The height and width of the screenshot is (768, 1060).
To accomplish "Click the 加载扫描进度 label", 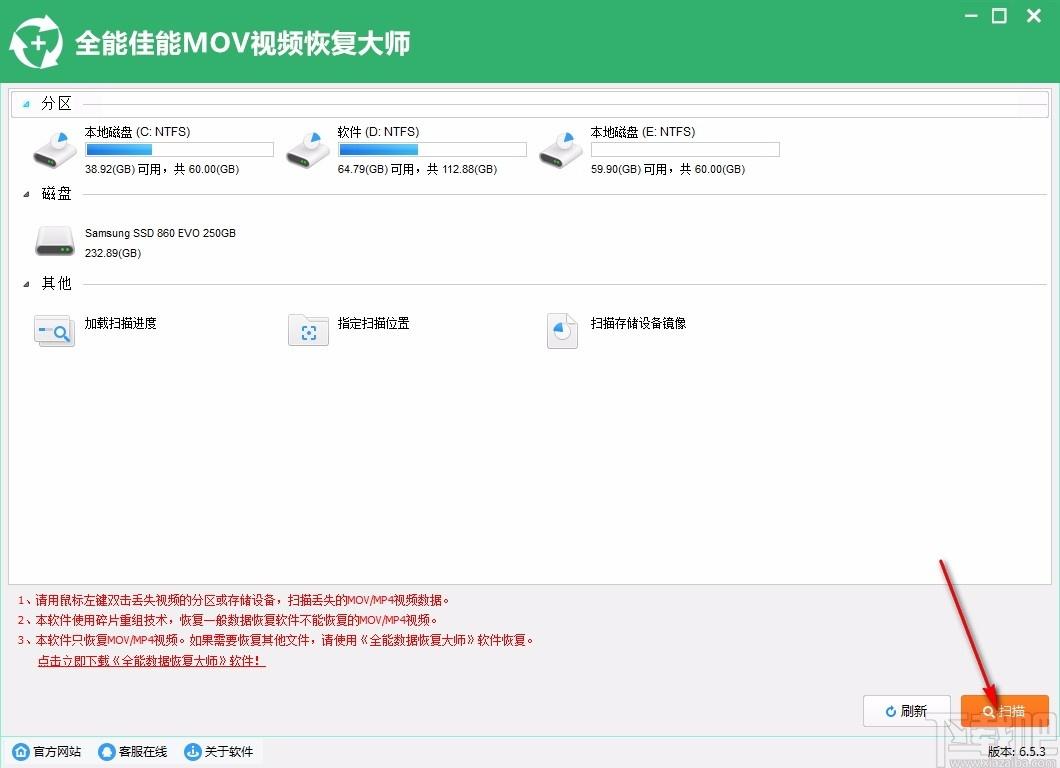I will click(120, 323).
